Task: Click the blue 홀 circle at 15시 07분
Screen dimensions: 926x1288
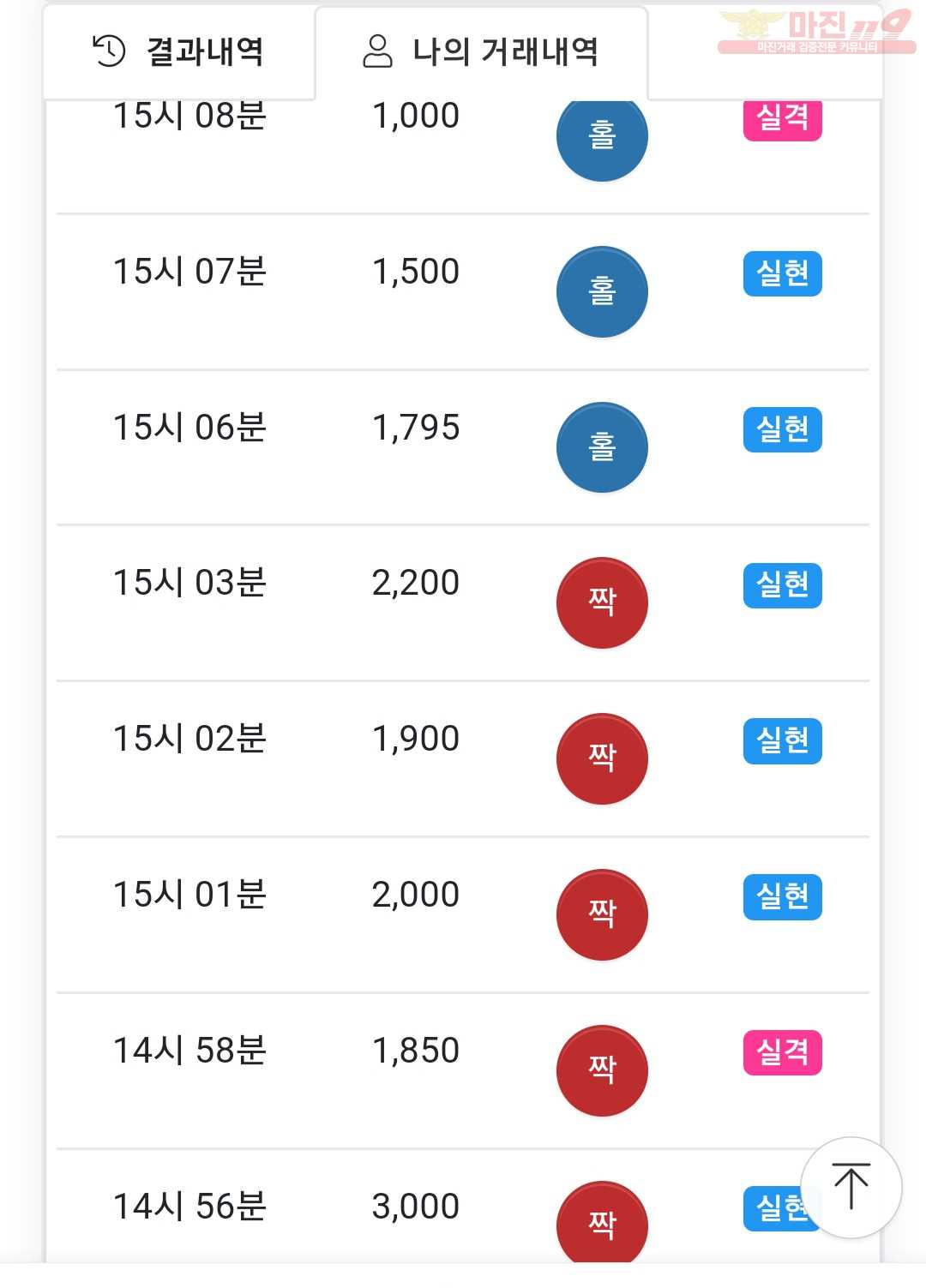Action: pos(602,291)
